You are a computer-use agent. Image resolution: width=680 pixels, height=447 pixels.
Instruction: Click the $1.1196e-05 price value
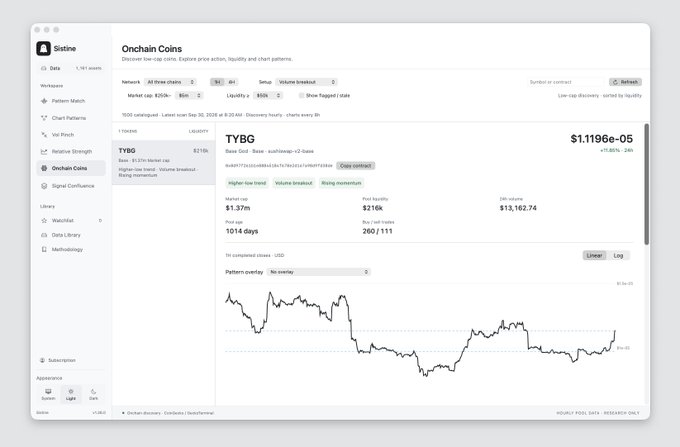[602, 139]
